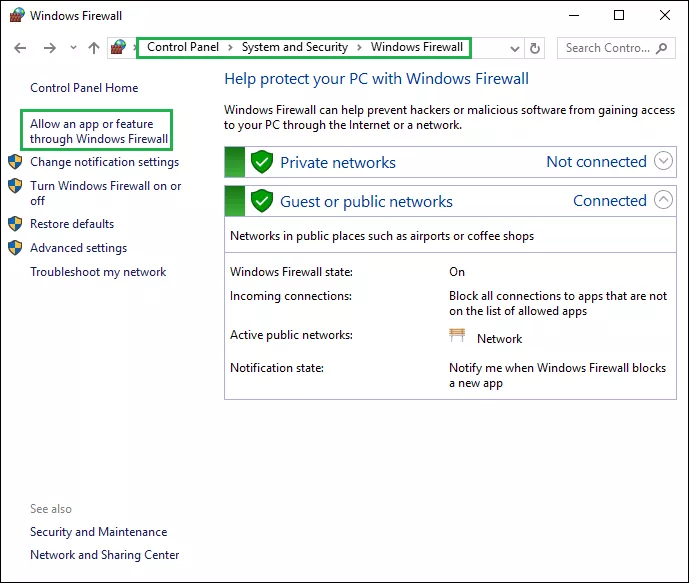Open Advanced settings
Viewport: 689px width, 583px height.
click(x=79, y=248)
